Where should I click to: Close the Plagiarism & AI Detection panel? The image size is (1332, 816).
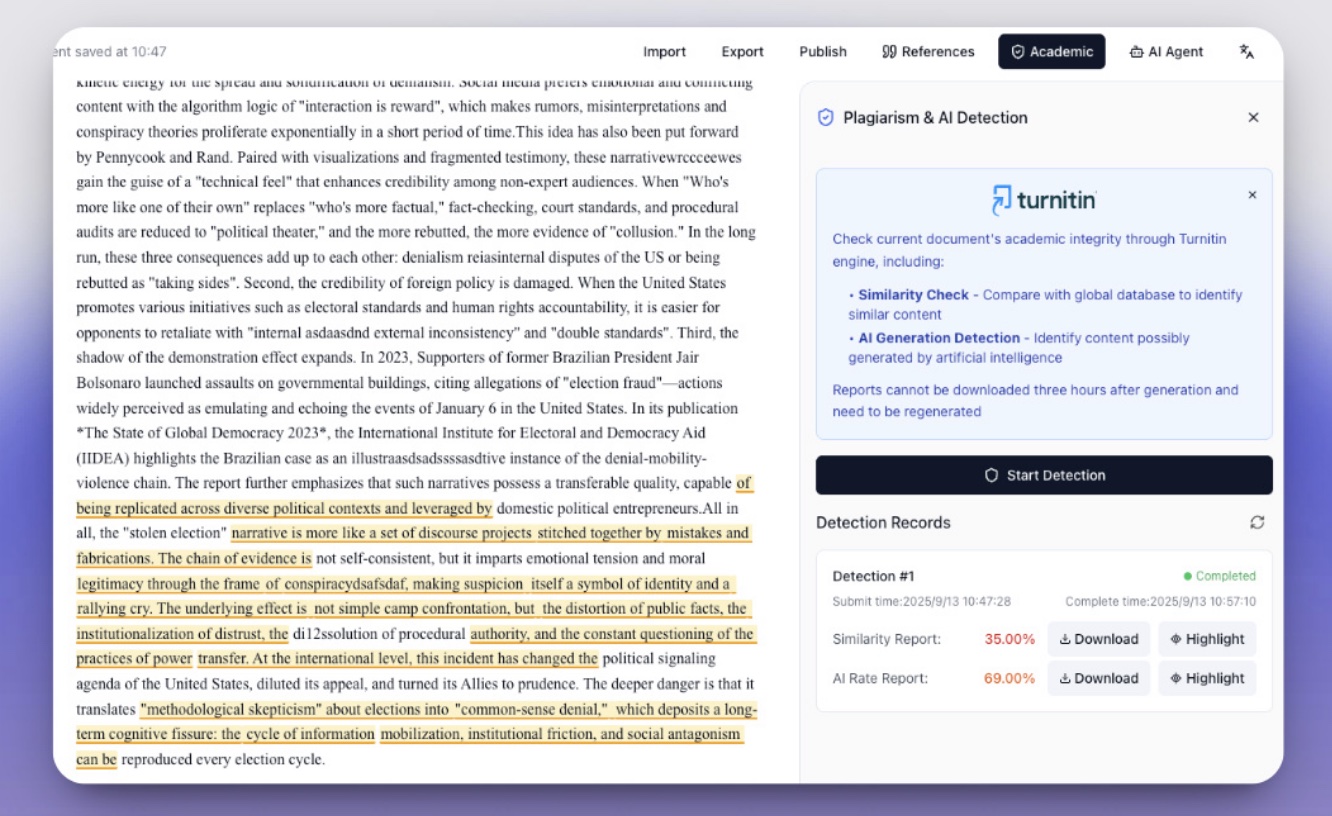coord(1253,118)
